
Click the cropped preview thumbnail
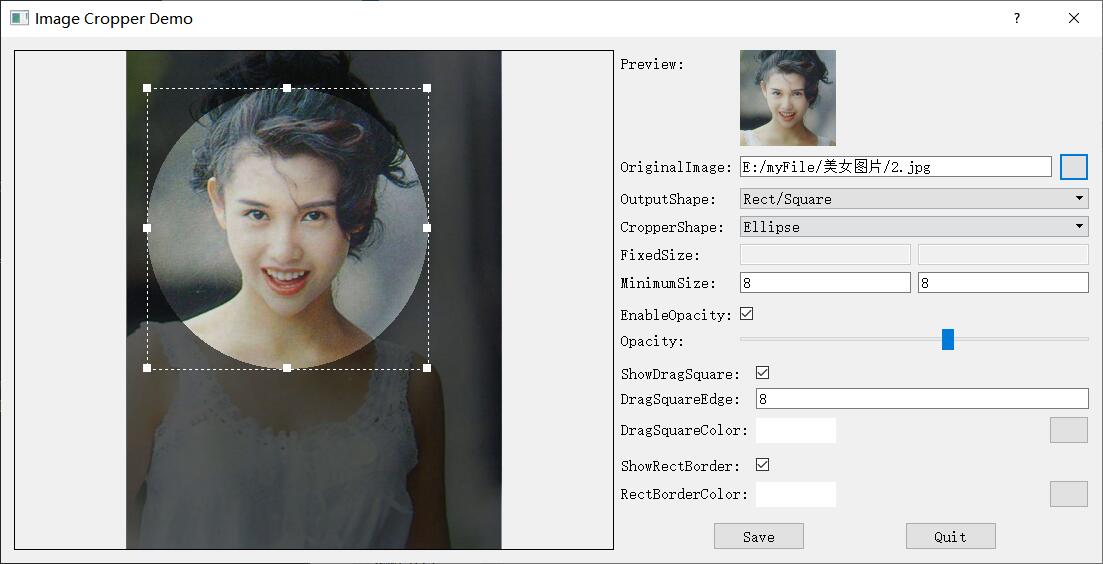(x=787, y=98)
